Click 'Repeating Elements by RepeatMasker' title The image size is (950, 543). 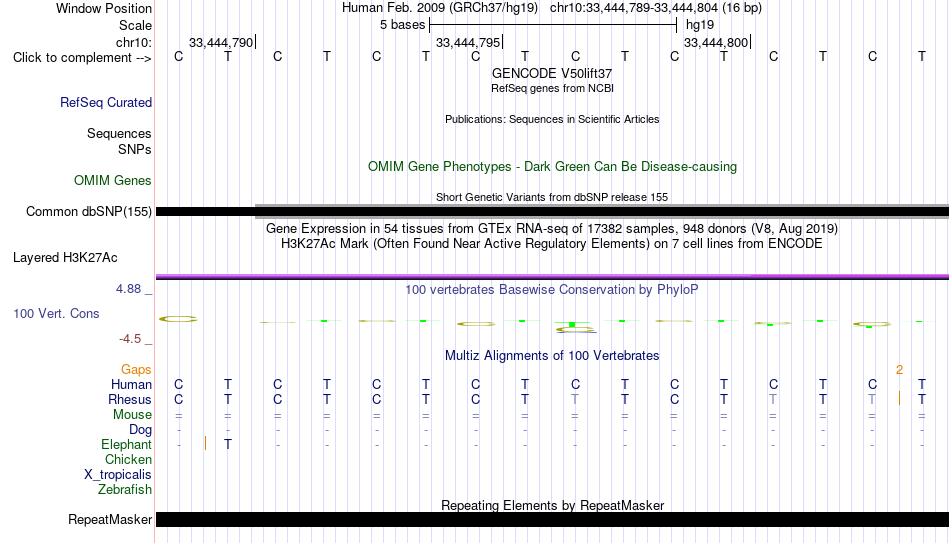(552, 505)
